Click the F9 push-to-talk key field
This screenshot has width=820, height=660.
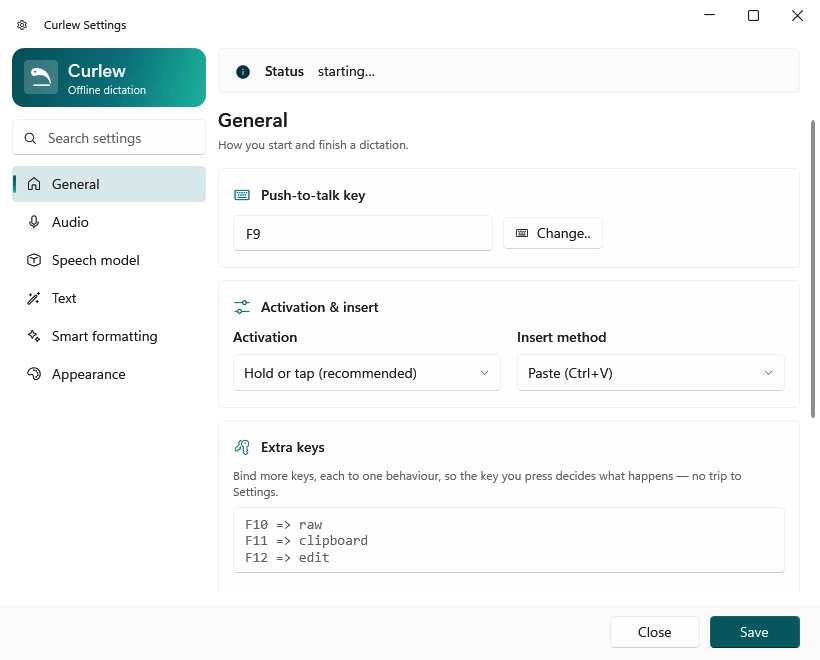pos(363,233)
